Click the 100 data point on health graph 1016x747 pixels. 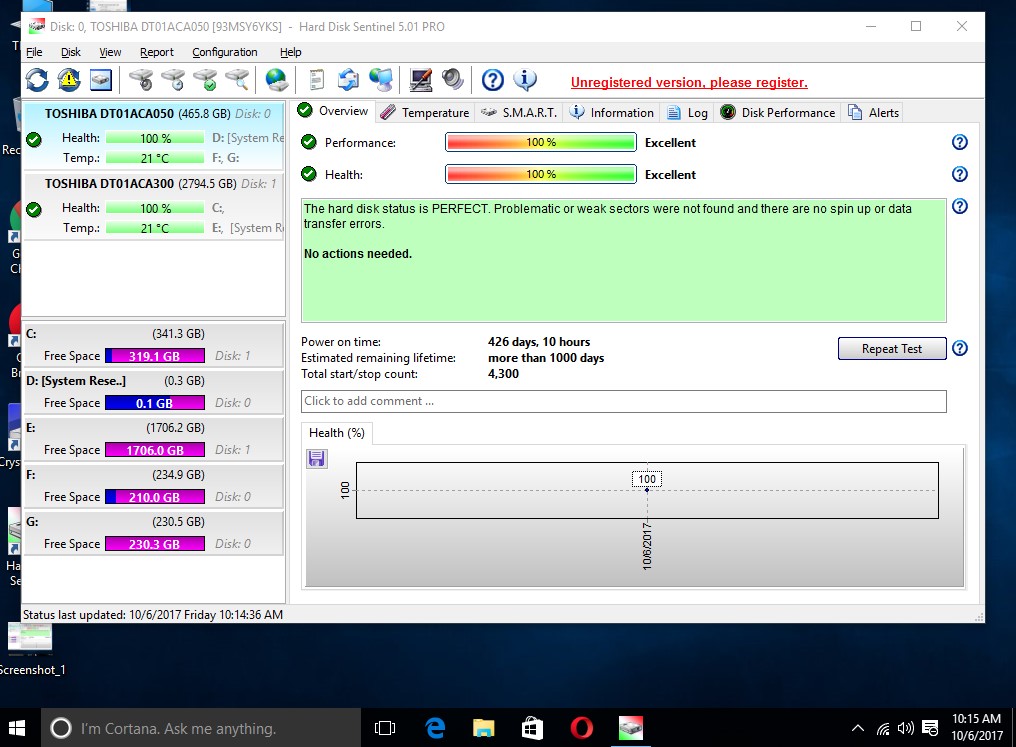pyautogui.click(x=647, y=490)
